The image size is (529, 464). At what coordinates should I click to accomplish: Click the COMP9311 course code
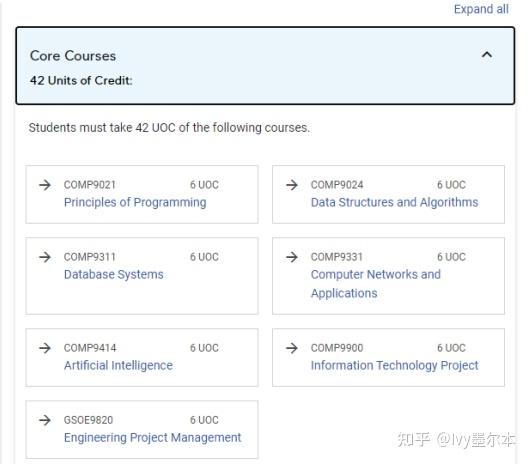click(x=90, y=257)
